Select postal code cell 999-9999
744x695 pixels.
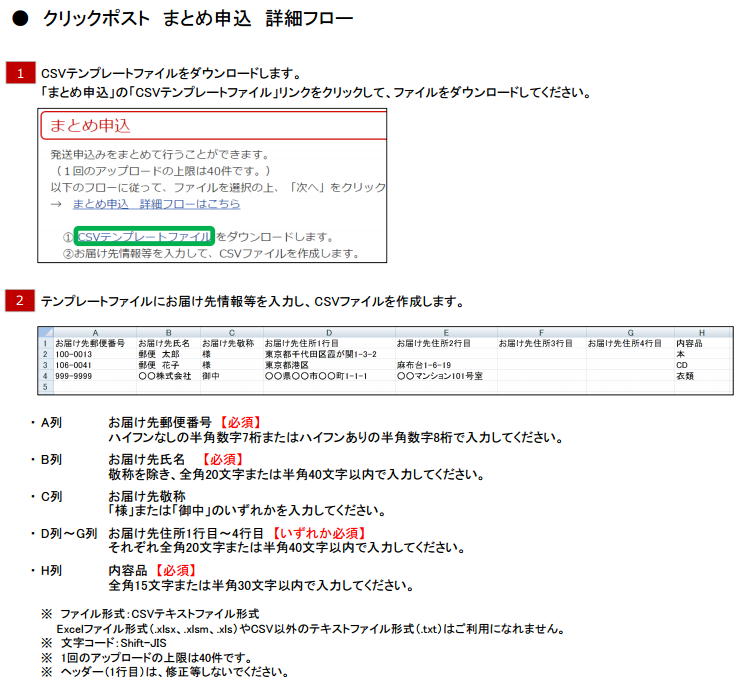pos(95,376)
